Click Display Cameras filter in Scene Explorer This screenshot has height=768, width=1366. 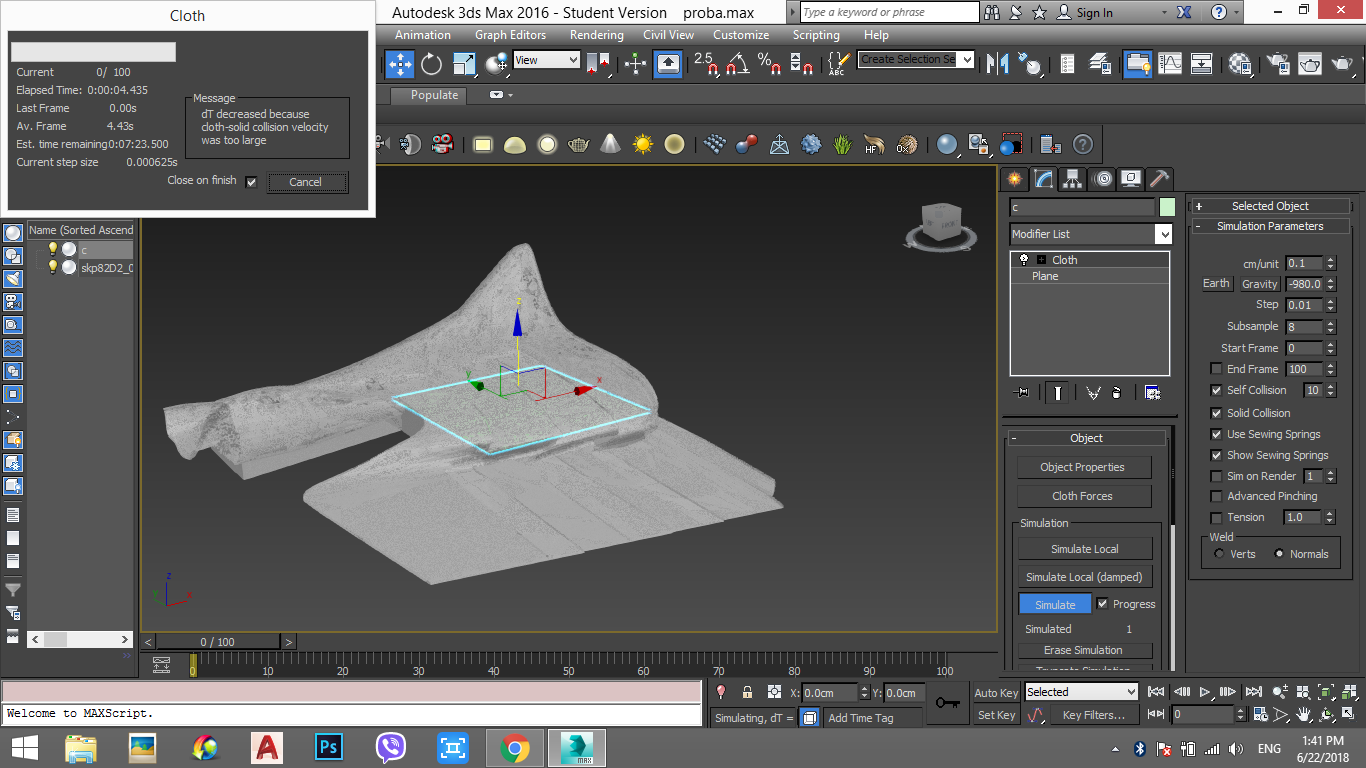click(x=13, y=301)
